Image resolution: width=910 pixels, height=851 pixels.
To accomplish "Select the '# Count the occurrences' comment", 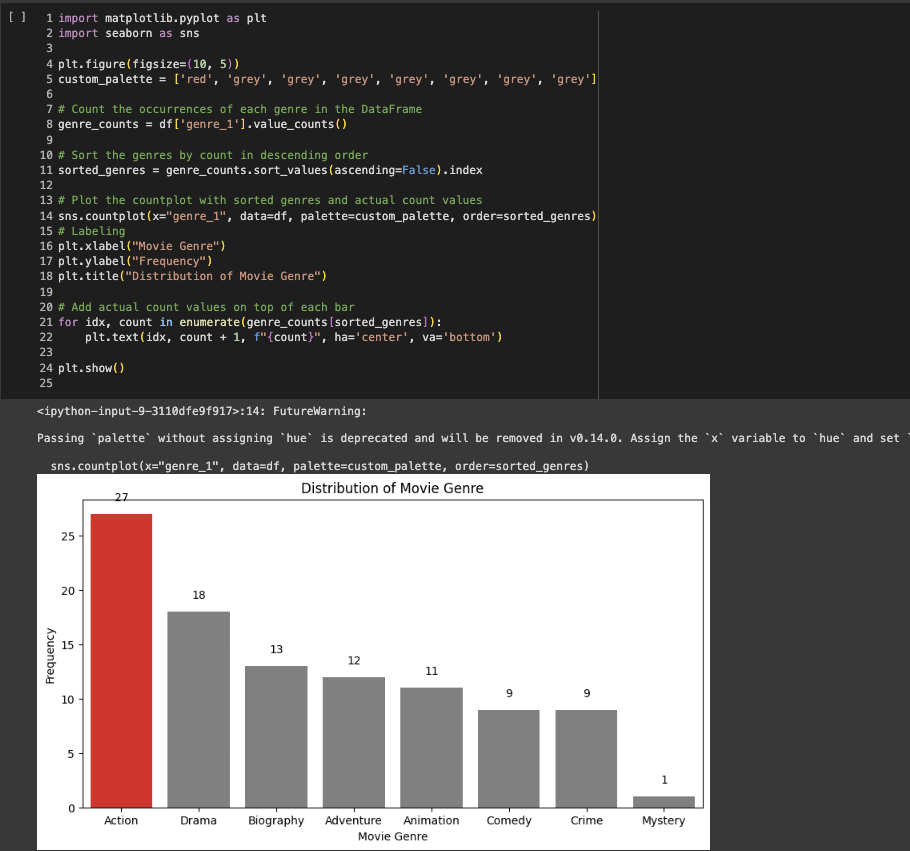I will 240,109.
